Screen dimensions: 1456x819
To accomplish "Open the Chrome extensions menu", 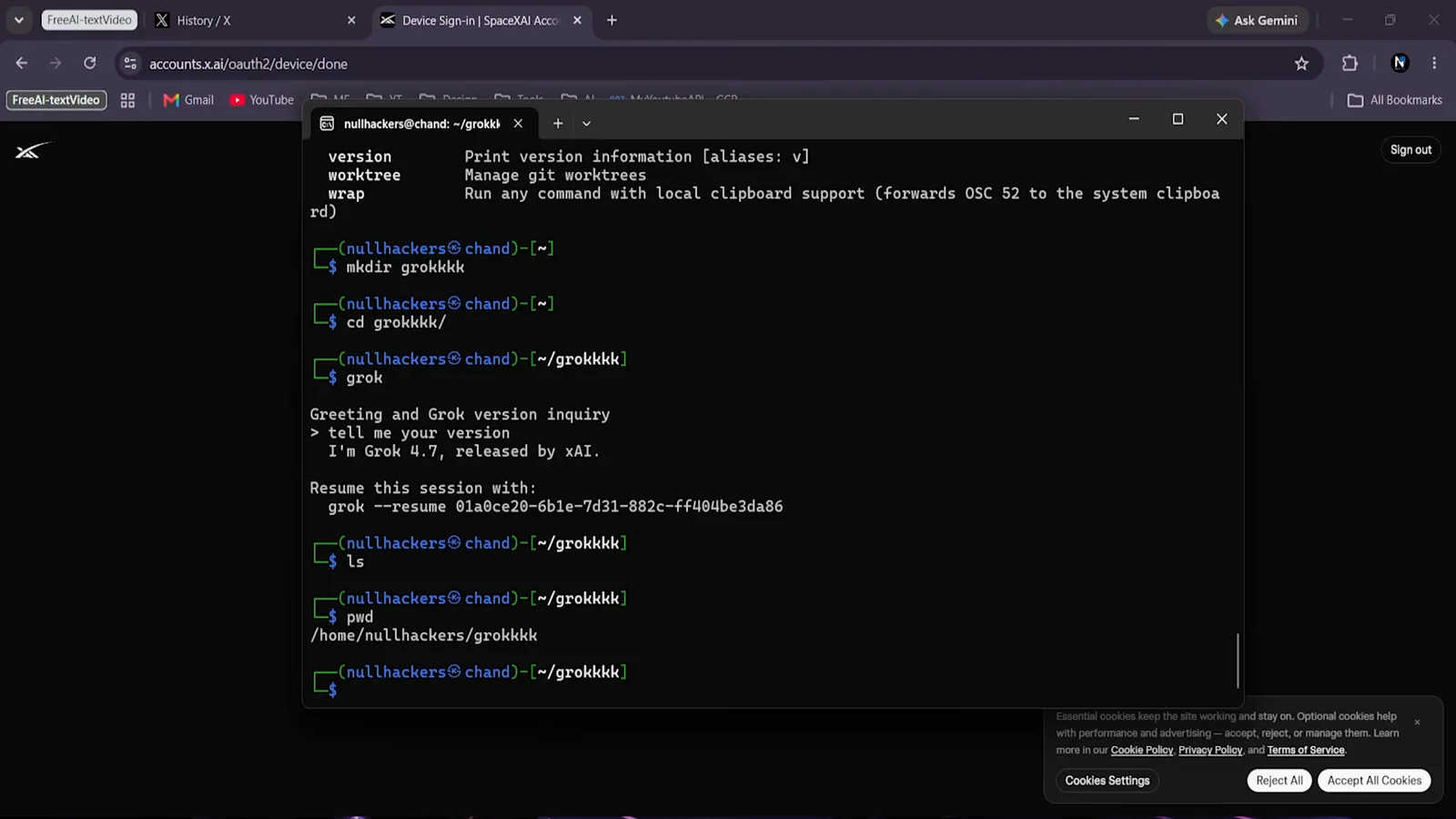I will click(1350, 64).
